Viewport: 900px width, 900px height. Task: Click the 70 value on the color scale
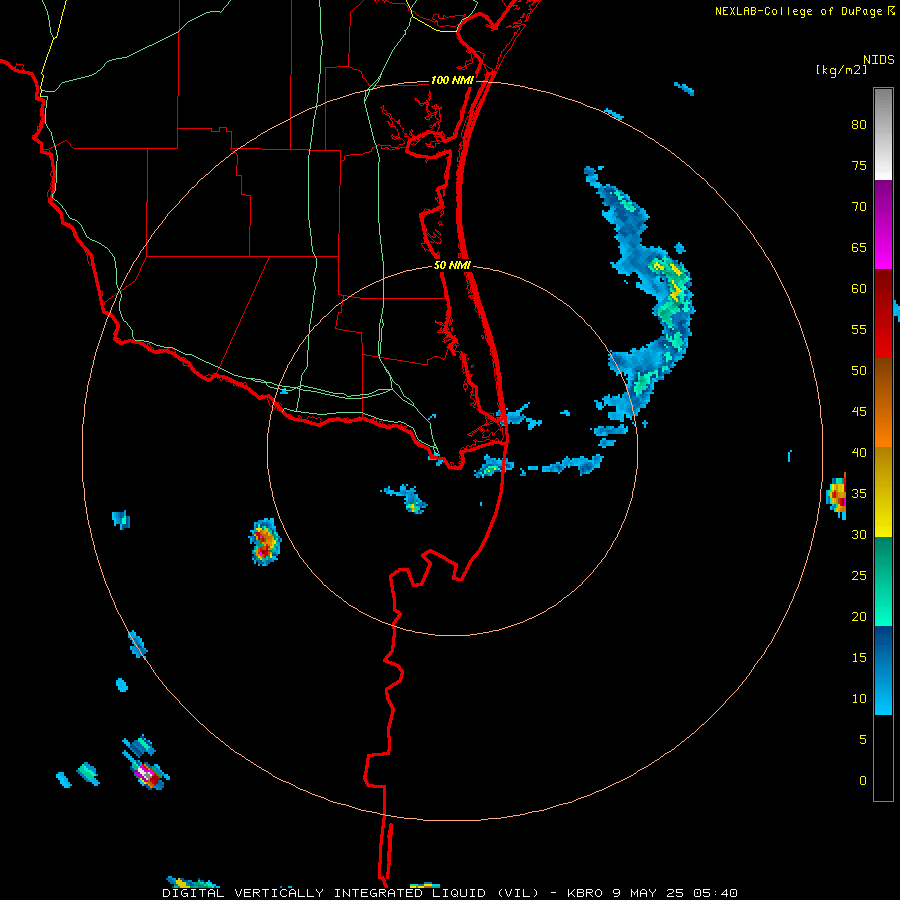(859, 207)
